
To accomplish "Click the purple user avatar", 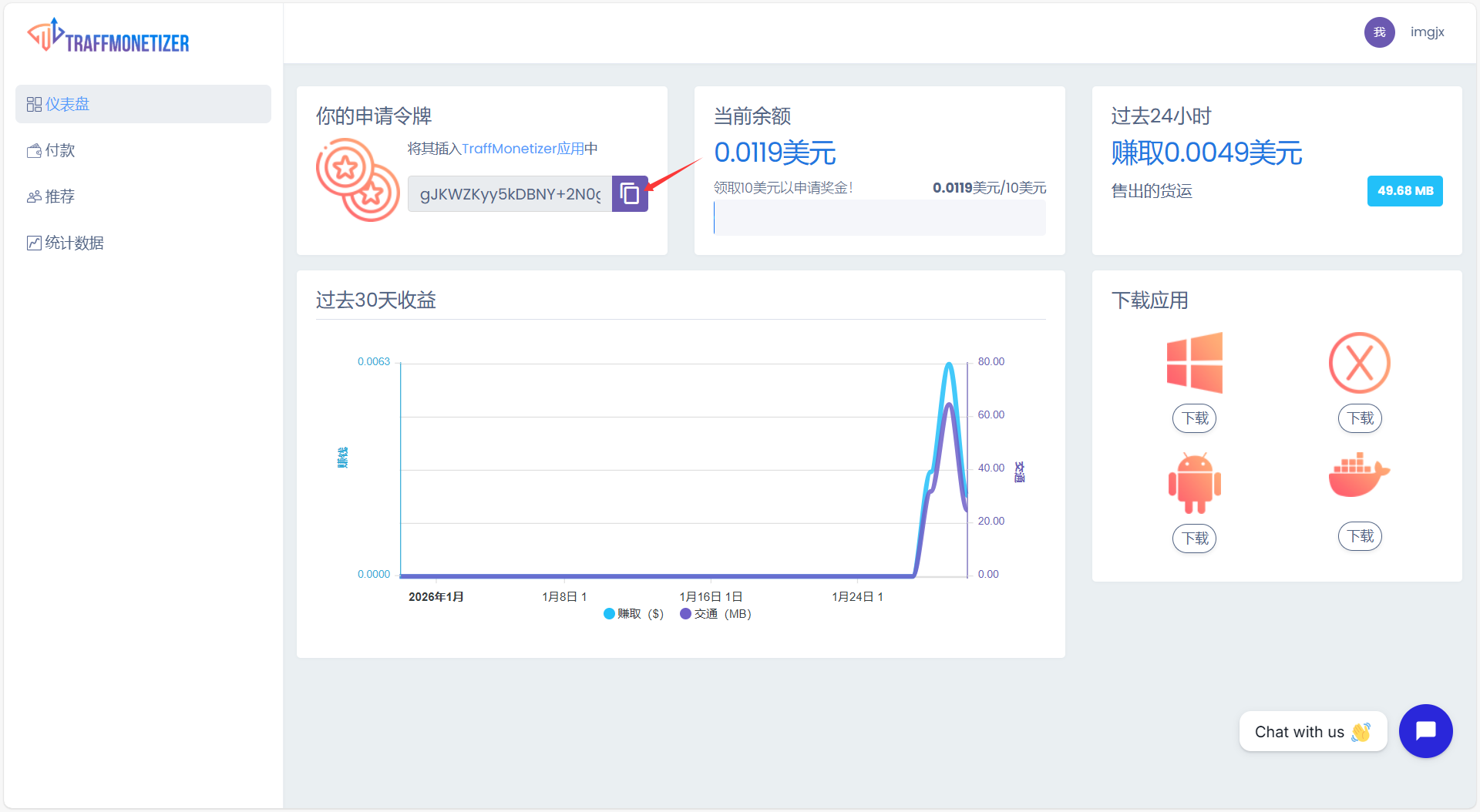I will click(1379, 32).
